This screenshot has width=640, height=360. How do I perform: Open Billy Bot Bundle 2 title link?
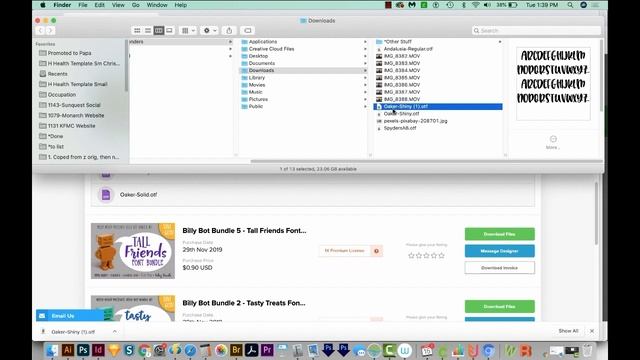pyautogui.click(x=244, y=303)
